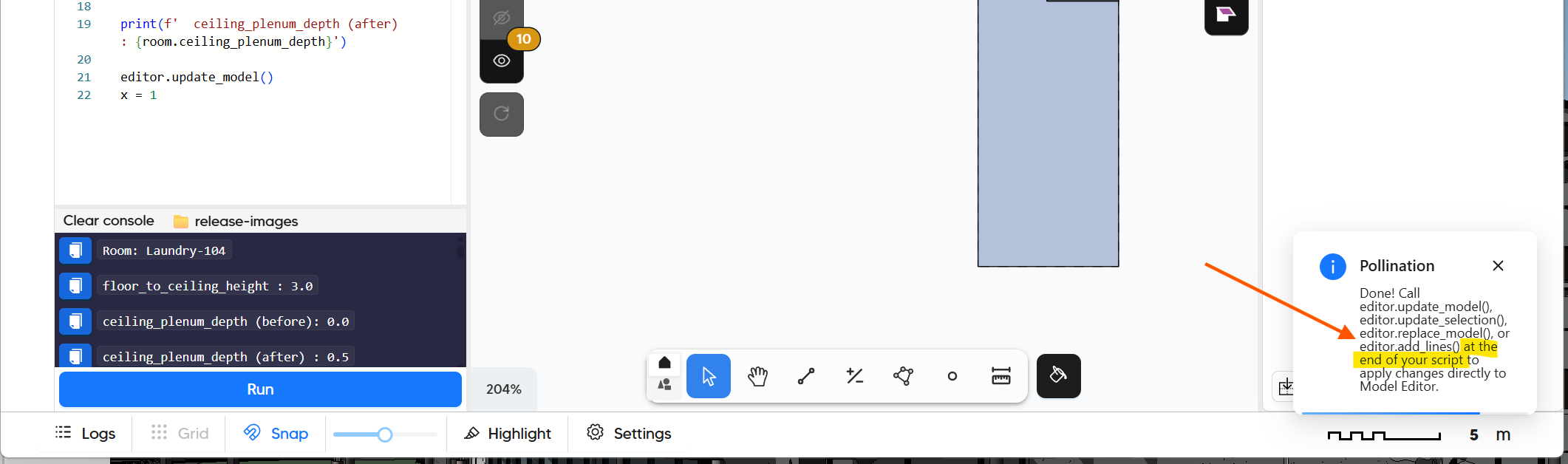Click the refresh arrow button
Screen dimensions: 1568x464
(502, 114)
